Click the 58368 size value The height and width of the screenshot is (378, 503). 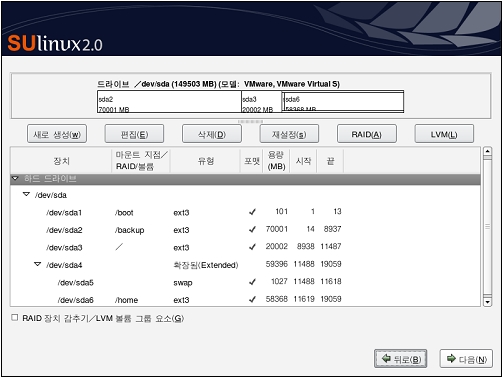pos(277,299)
